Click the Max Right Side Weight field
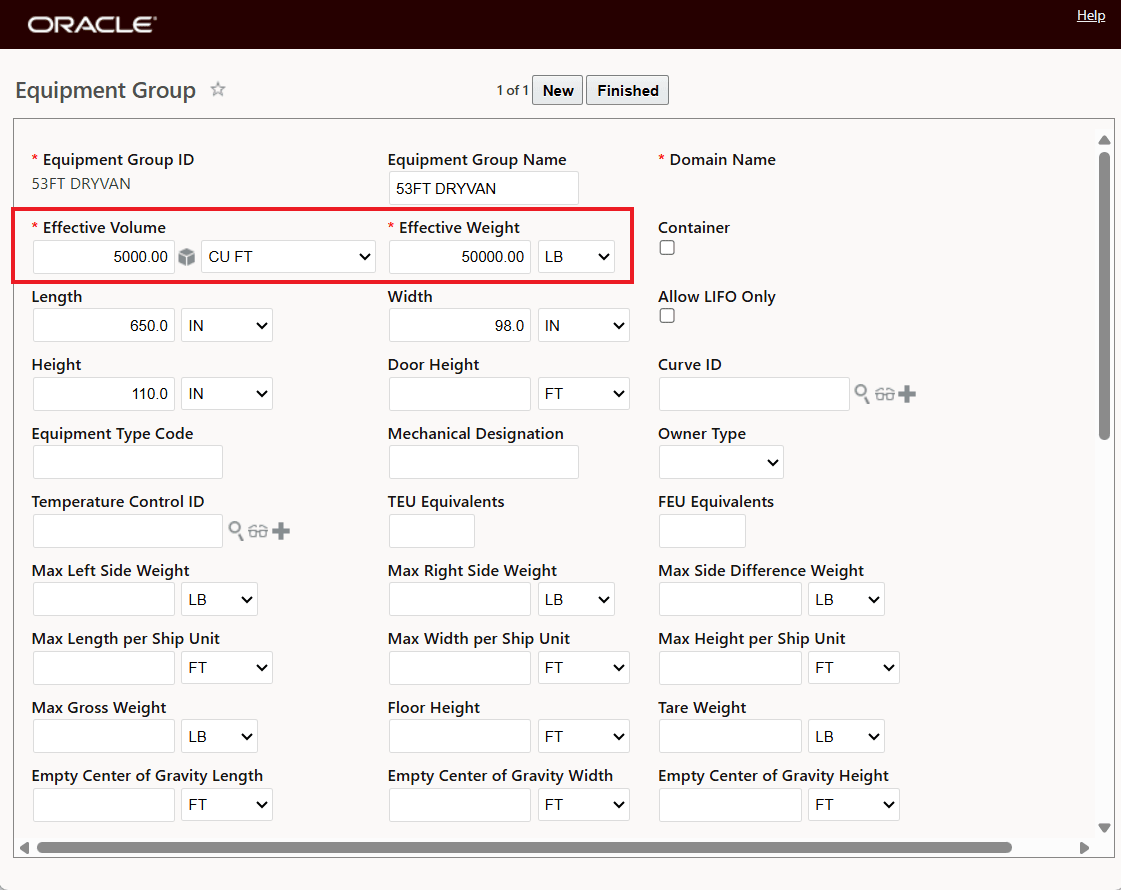The image size is (1121, 890). (x=460, y=599)
